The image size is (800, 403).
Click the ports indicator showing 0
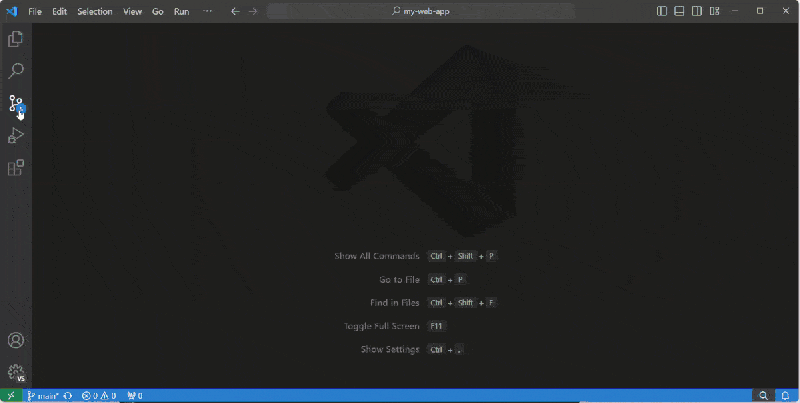click(x=135, y=395)
